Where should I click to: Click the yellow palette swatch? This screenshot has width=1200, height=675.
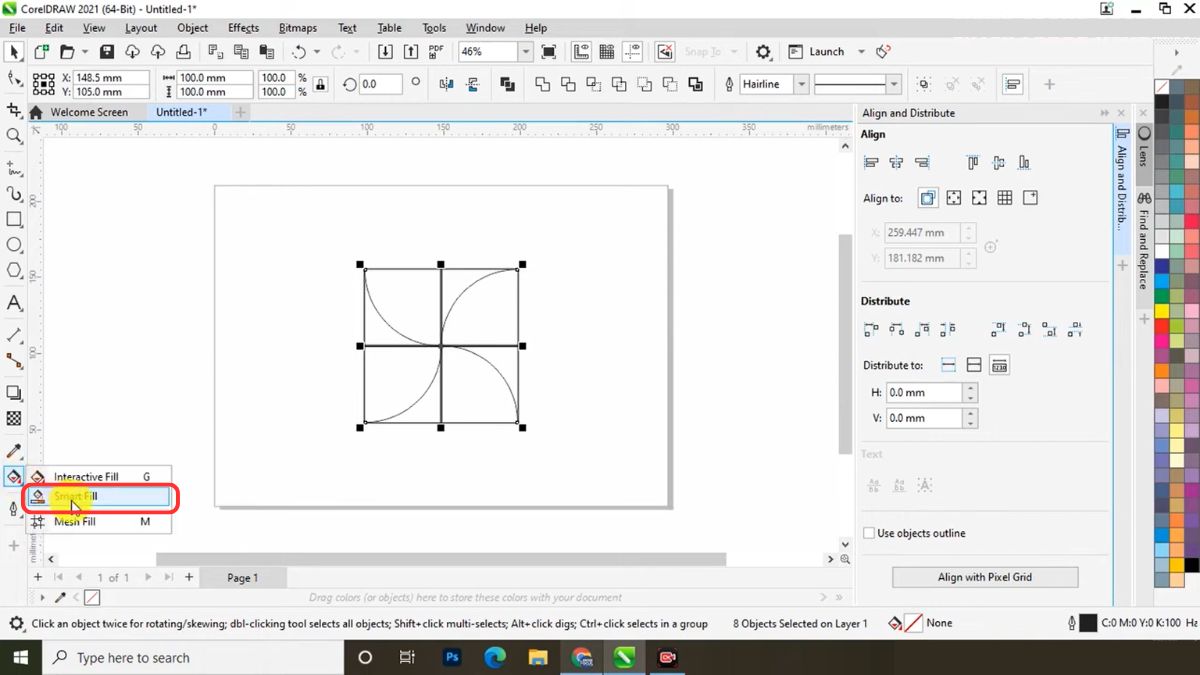pyautogui.click(x=1162, y=312)
